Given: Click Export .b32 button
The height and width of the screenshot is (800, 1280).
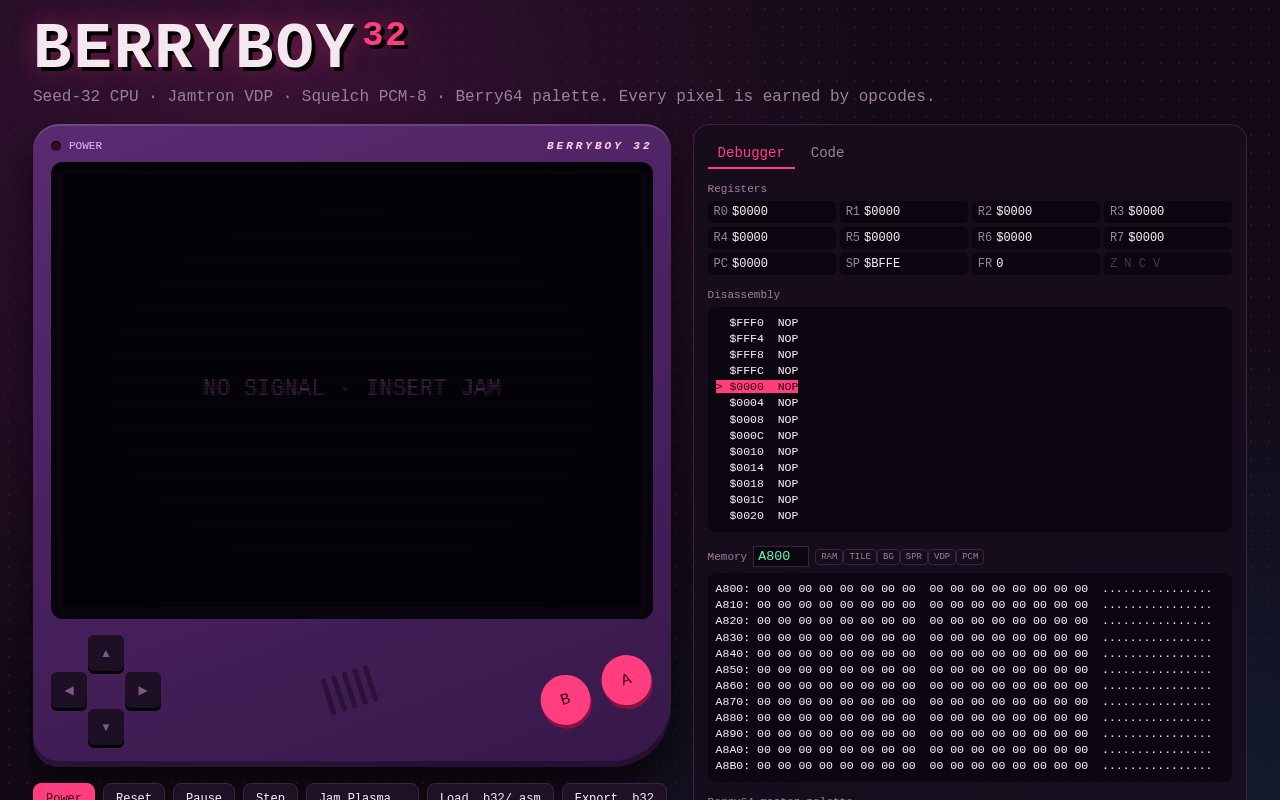Looking at the screenshot, I should [x=614, y=792].
